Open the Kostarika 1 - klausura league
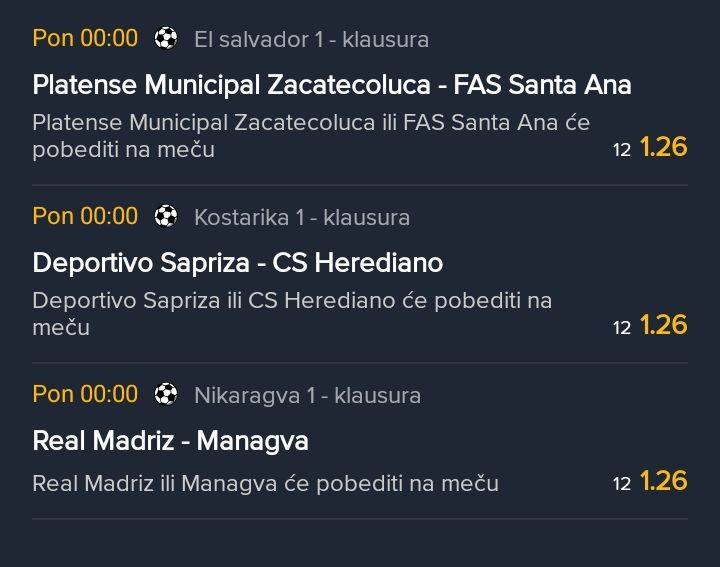 [x=301, y=217]
